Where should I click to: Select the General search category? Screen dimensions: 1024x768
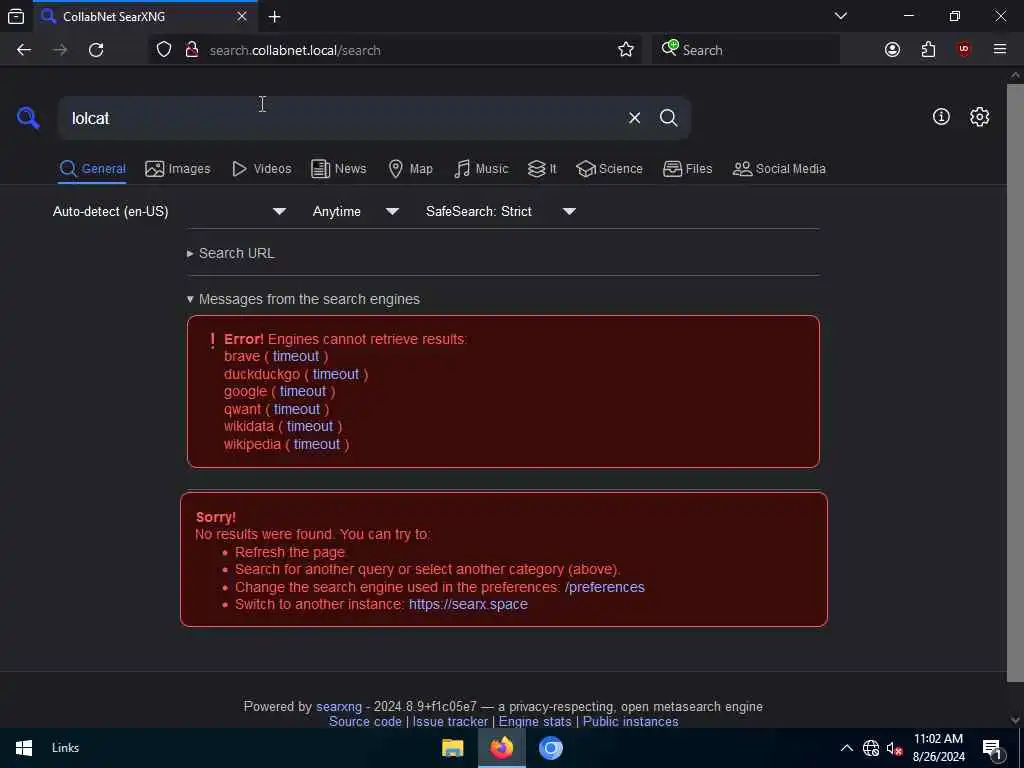pyautogui.click(x=92, y=168)
